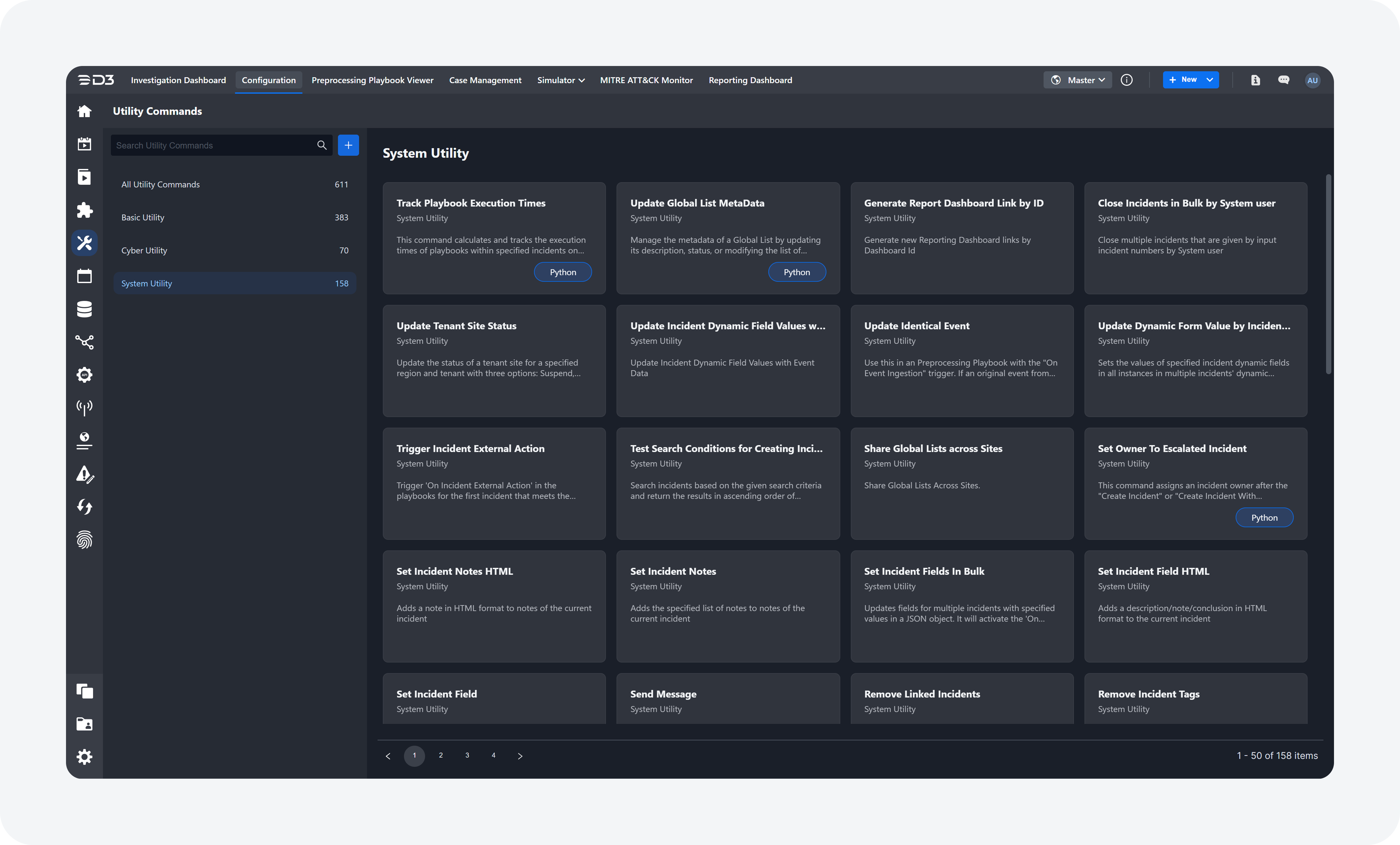1400x845 pixels.
Task: Switch to Investigation Dashboard tab
Action: pyautogui.click(x=179, y=80)
